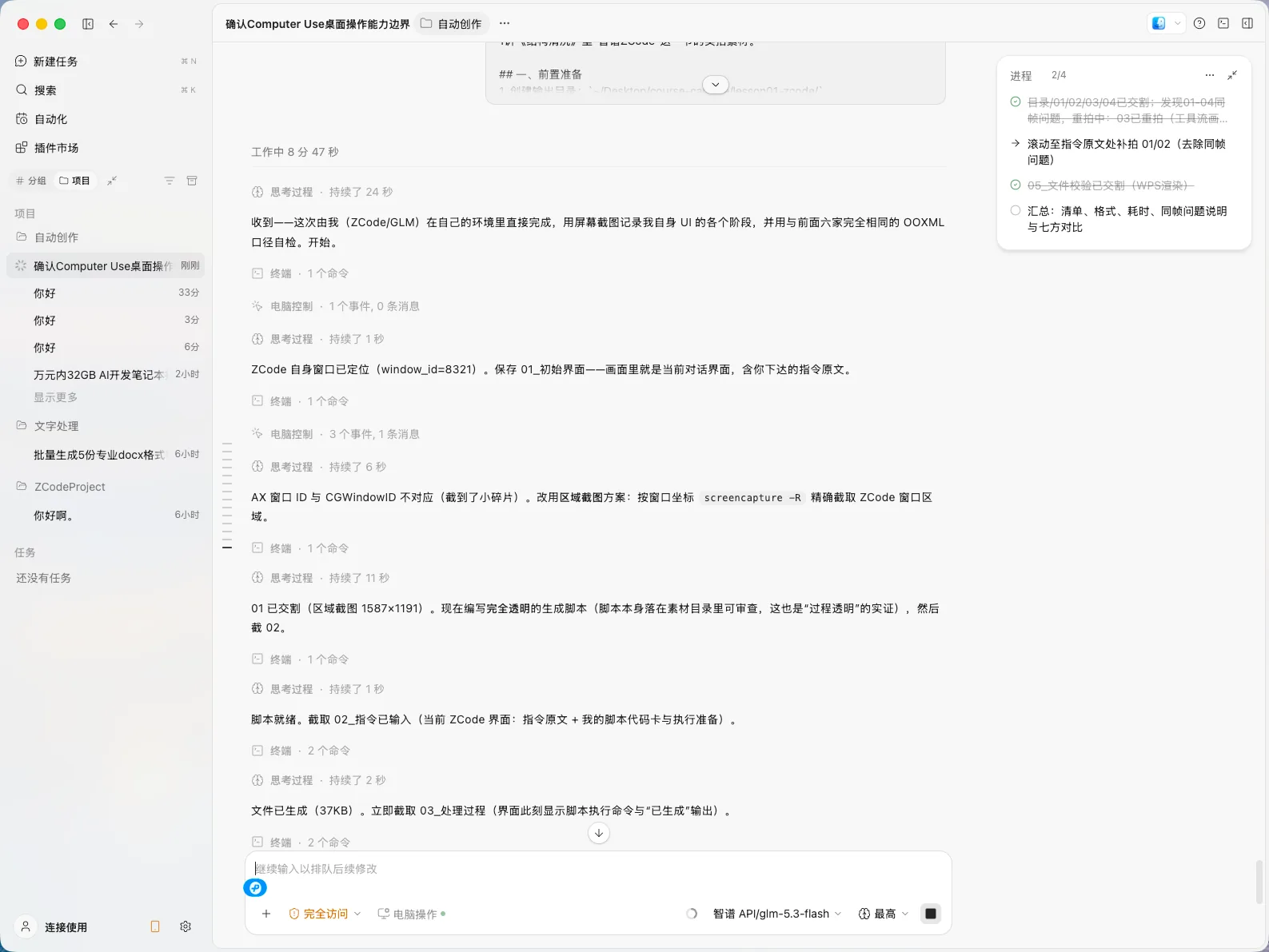Viewport: 1269px width, 952px height.
Task: Open 搜索 search in sidebar
Action: (x=106, y=90)
